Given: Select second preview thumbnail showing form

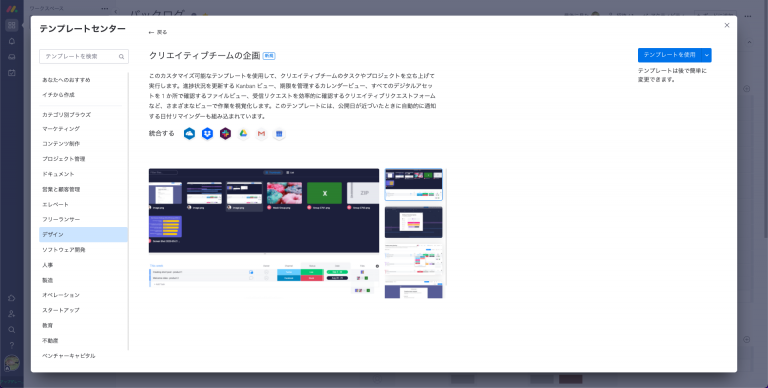Looking at the screenshot, I should coord(413,222).
